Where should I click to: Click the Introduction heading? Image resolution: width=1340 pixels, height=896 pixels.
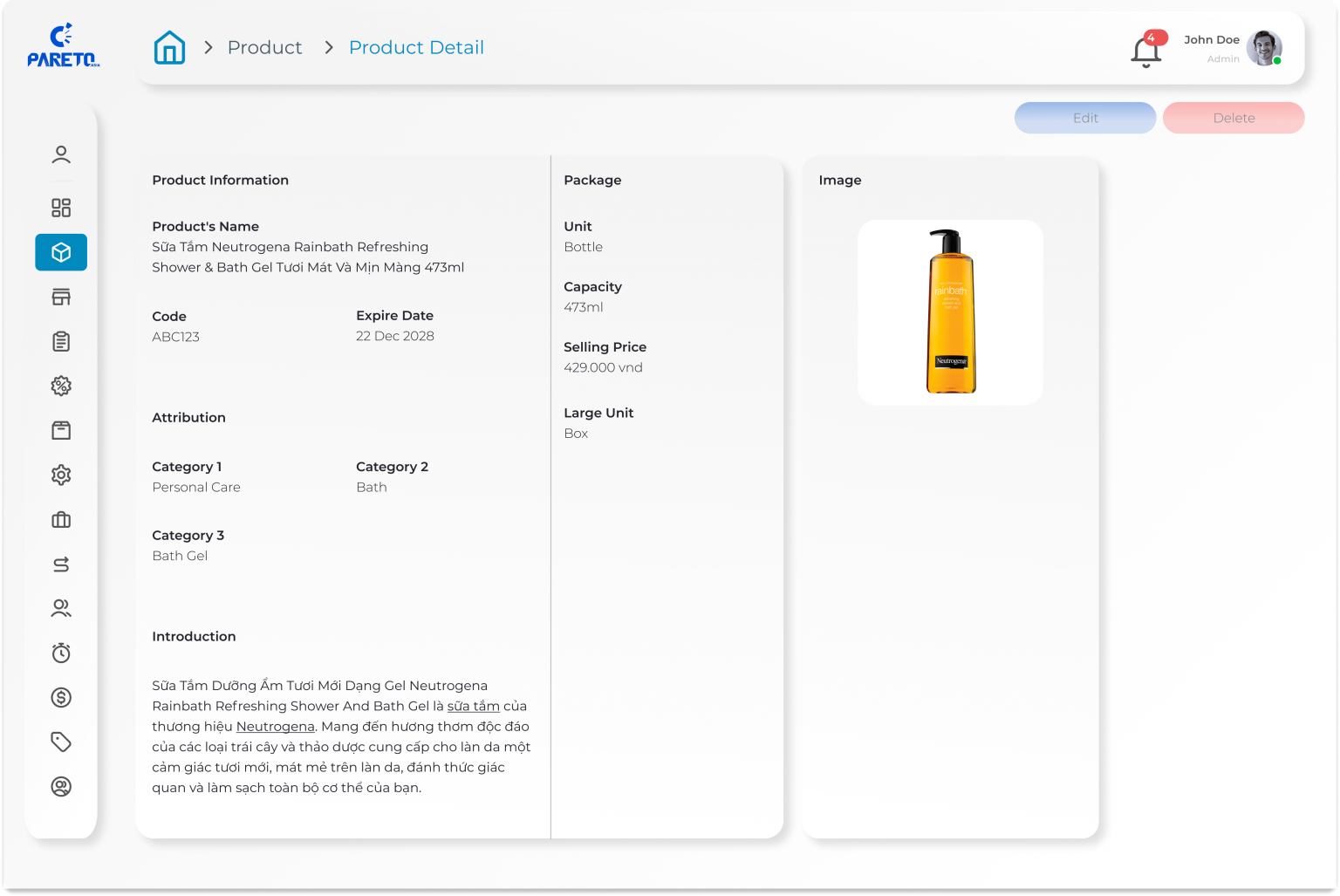point(194,636)
